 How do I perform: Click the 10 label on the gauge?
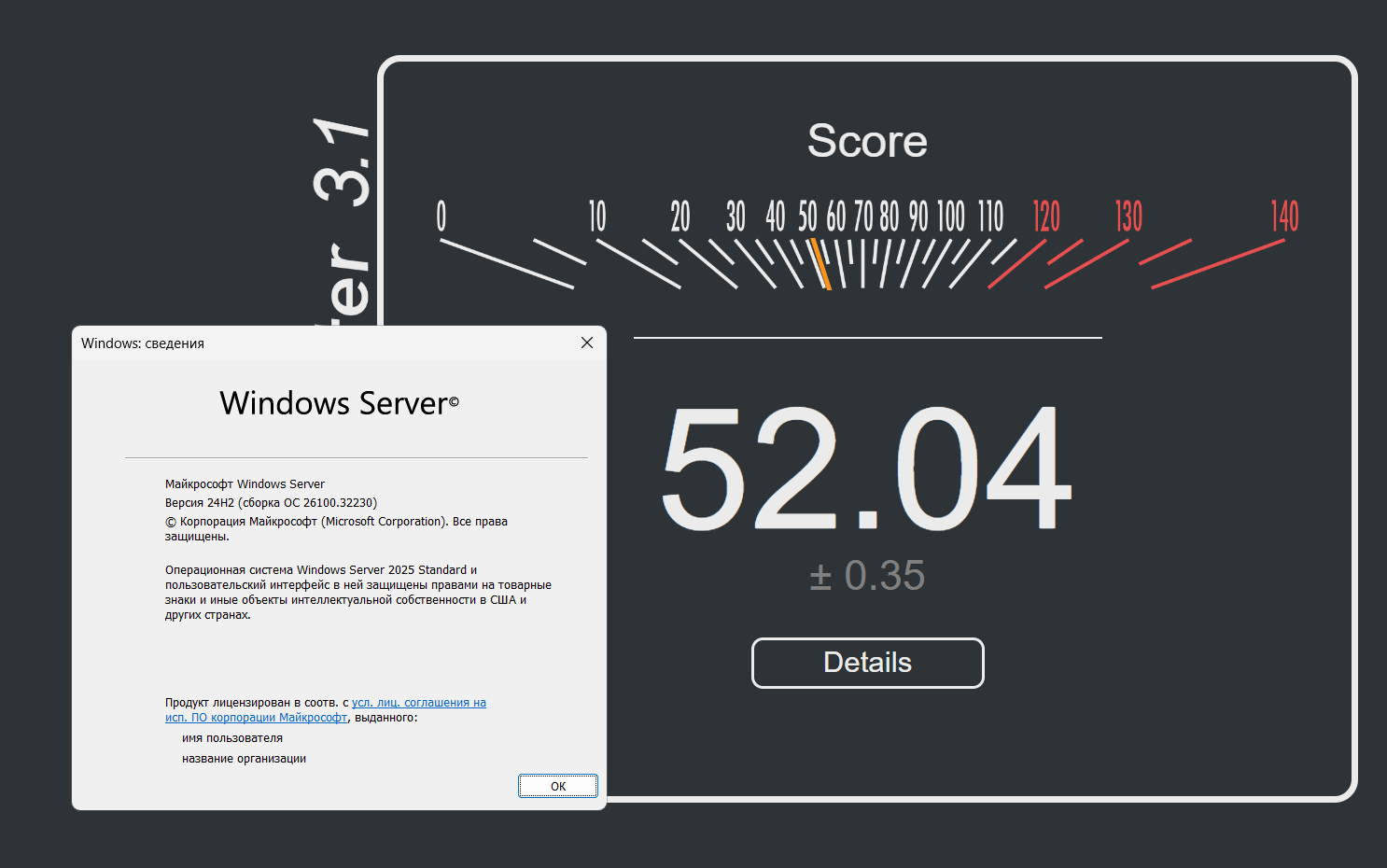point(597,217)
